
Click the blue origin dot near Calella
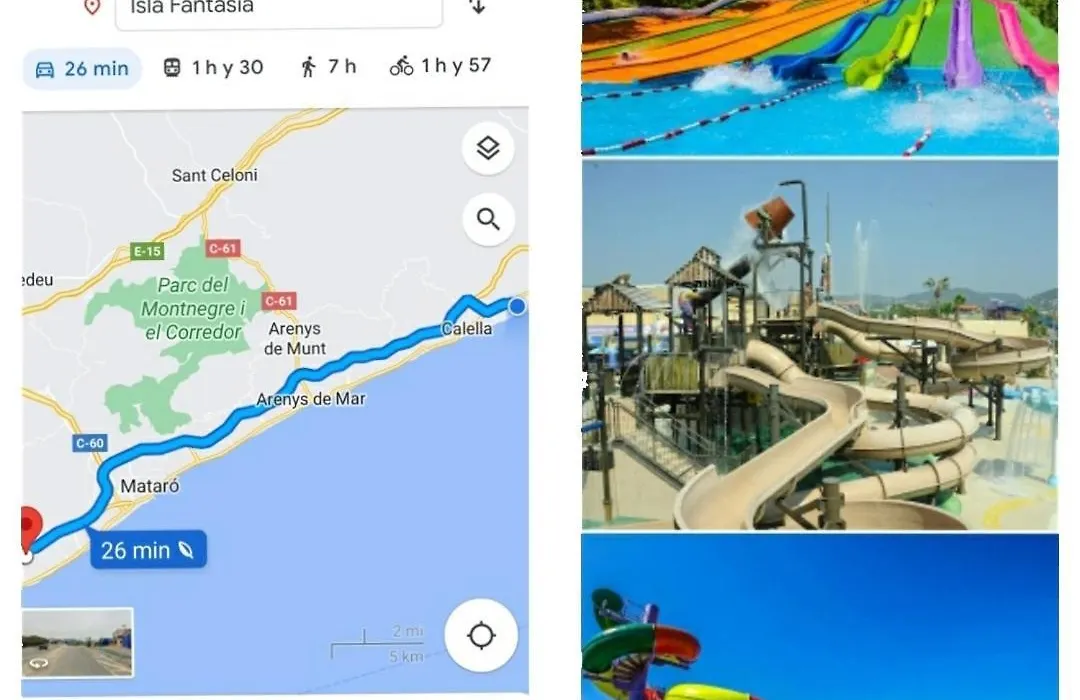[517, 307]
